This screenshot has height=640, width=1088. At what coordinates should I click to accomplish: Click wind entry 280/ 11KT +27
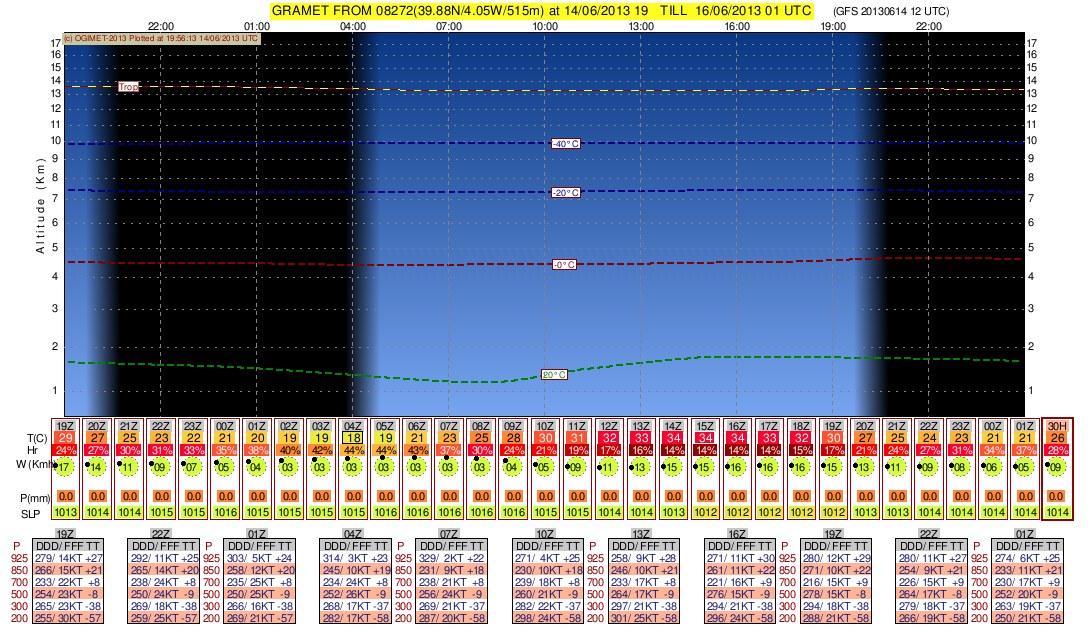pos(932,558)
